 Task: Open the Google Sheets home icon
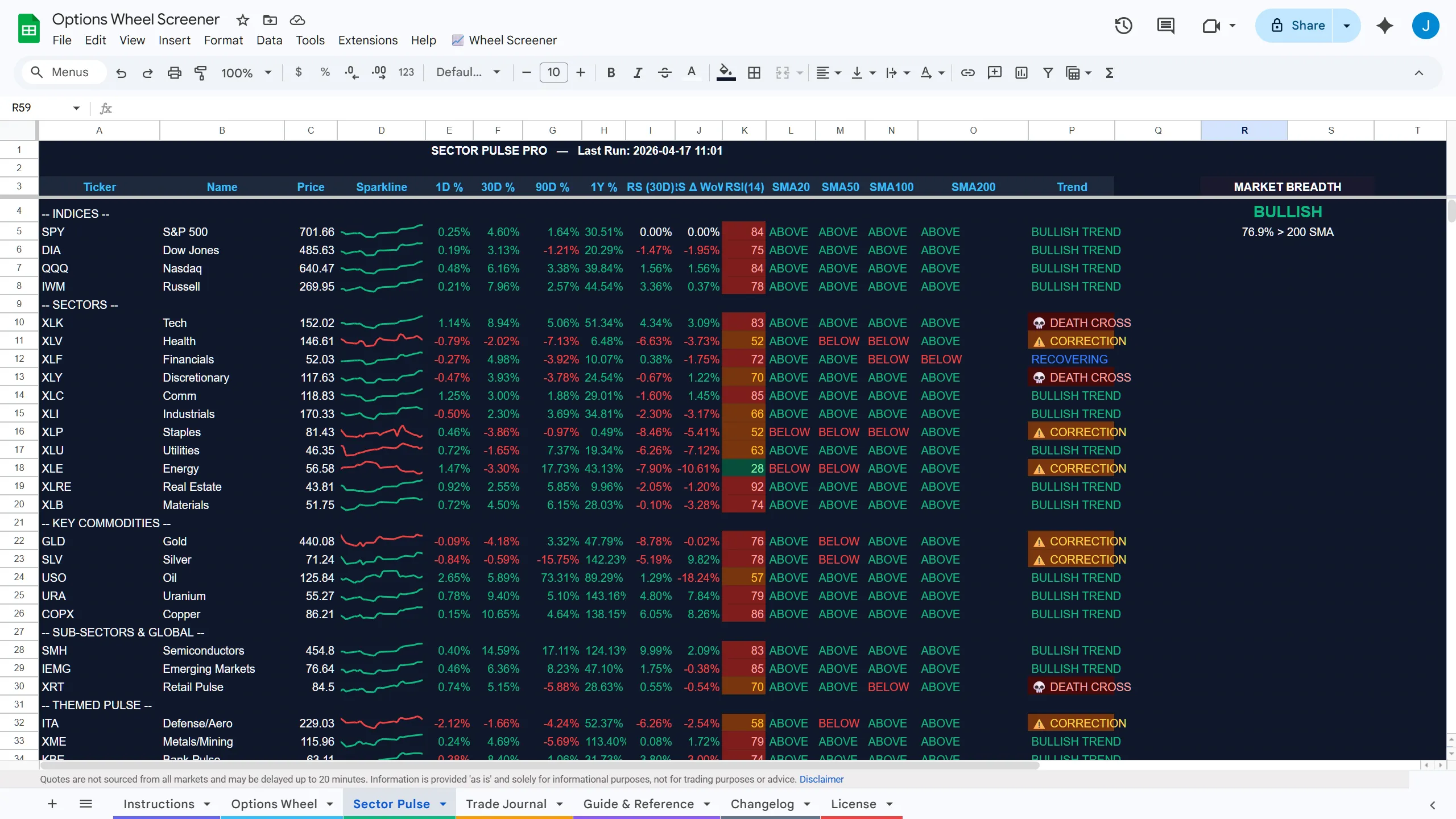click(x=28, y=30)
